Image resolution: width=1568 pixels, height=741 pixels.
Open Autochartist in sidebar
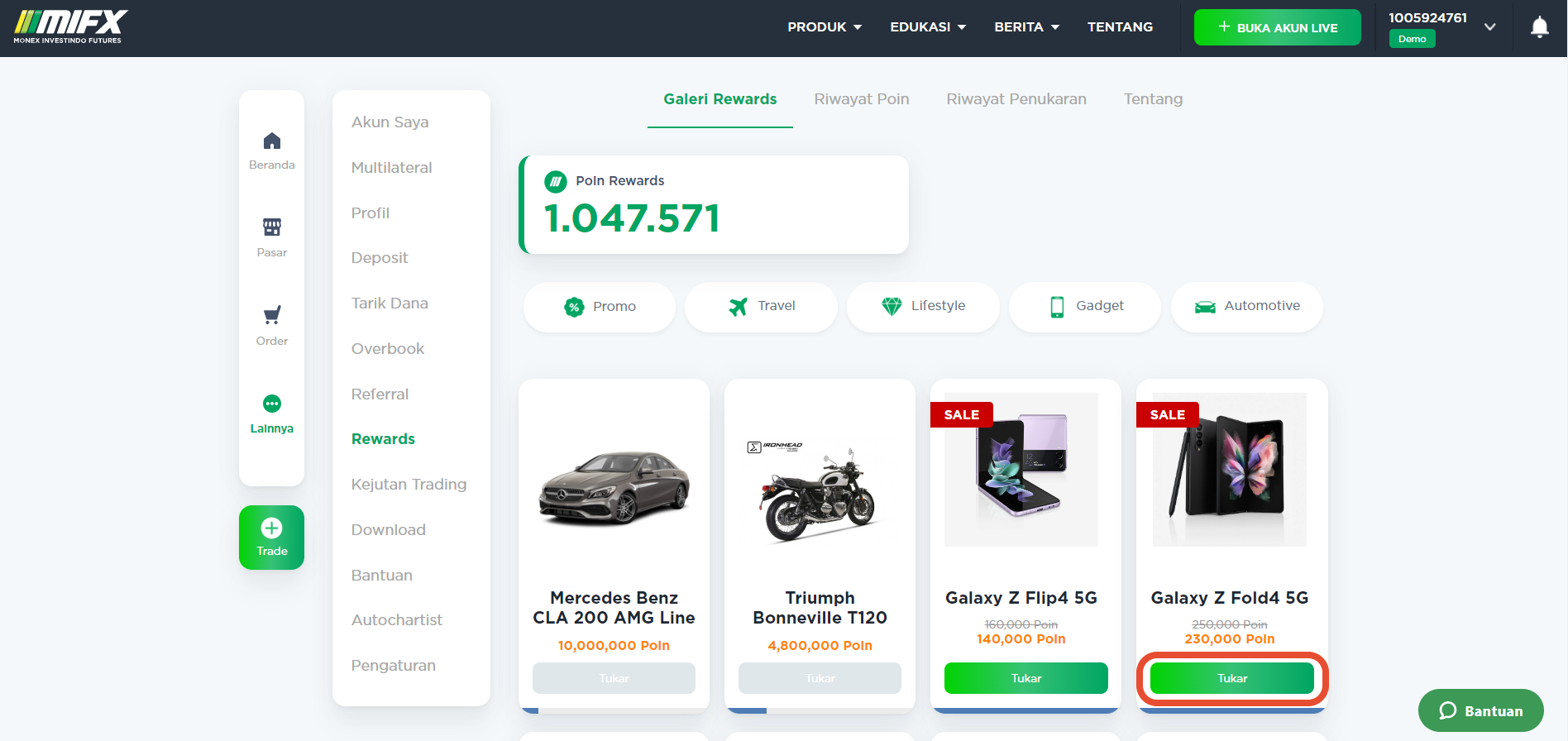(397, 620)
